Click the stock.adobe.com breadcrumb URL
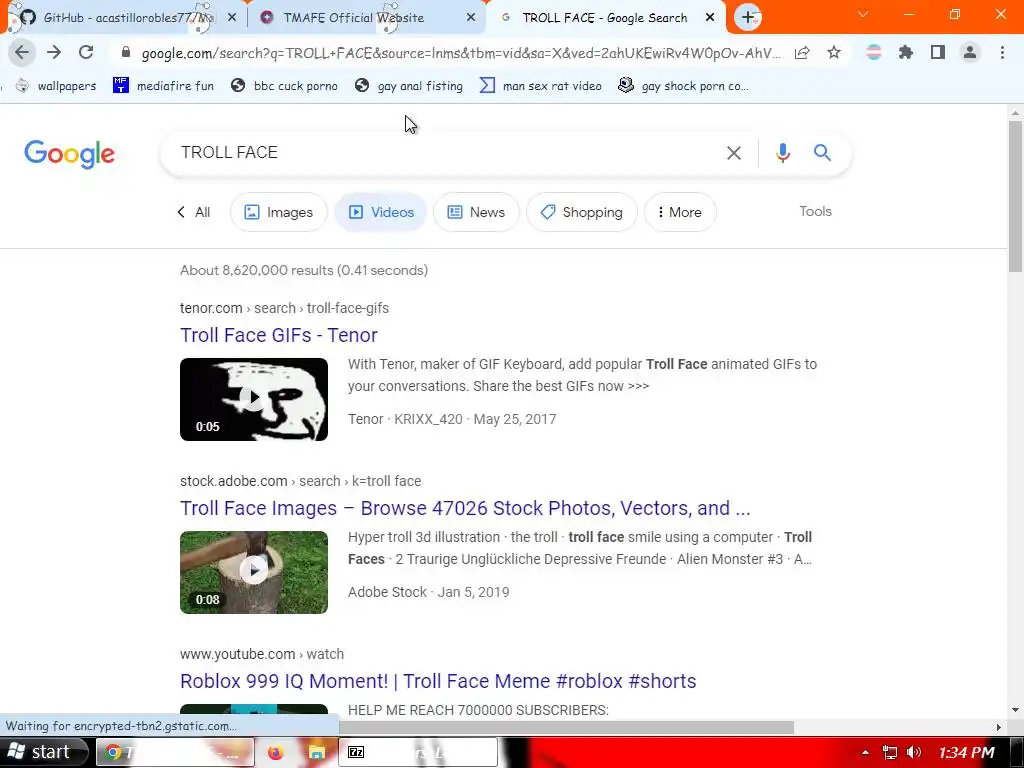Viewport: 1024px width, 768px height. 300,481
